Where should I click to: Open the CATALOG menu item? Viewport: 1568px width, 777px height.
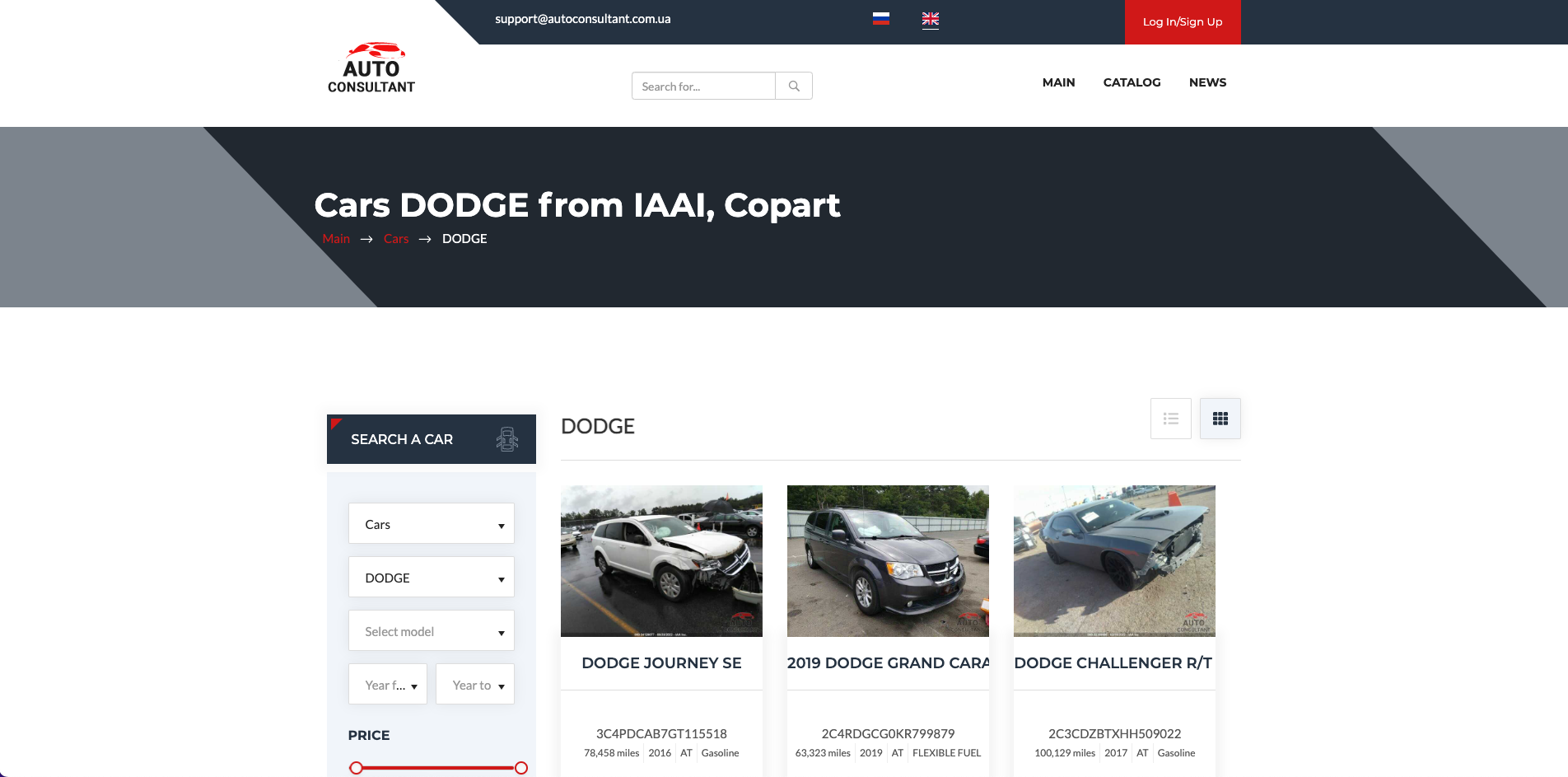[x=1132, y=82]
